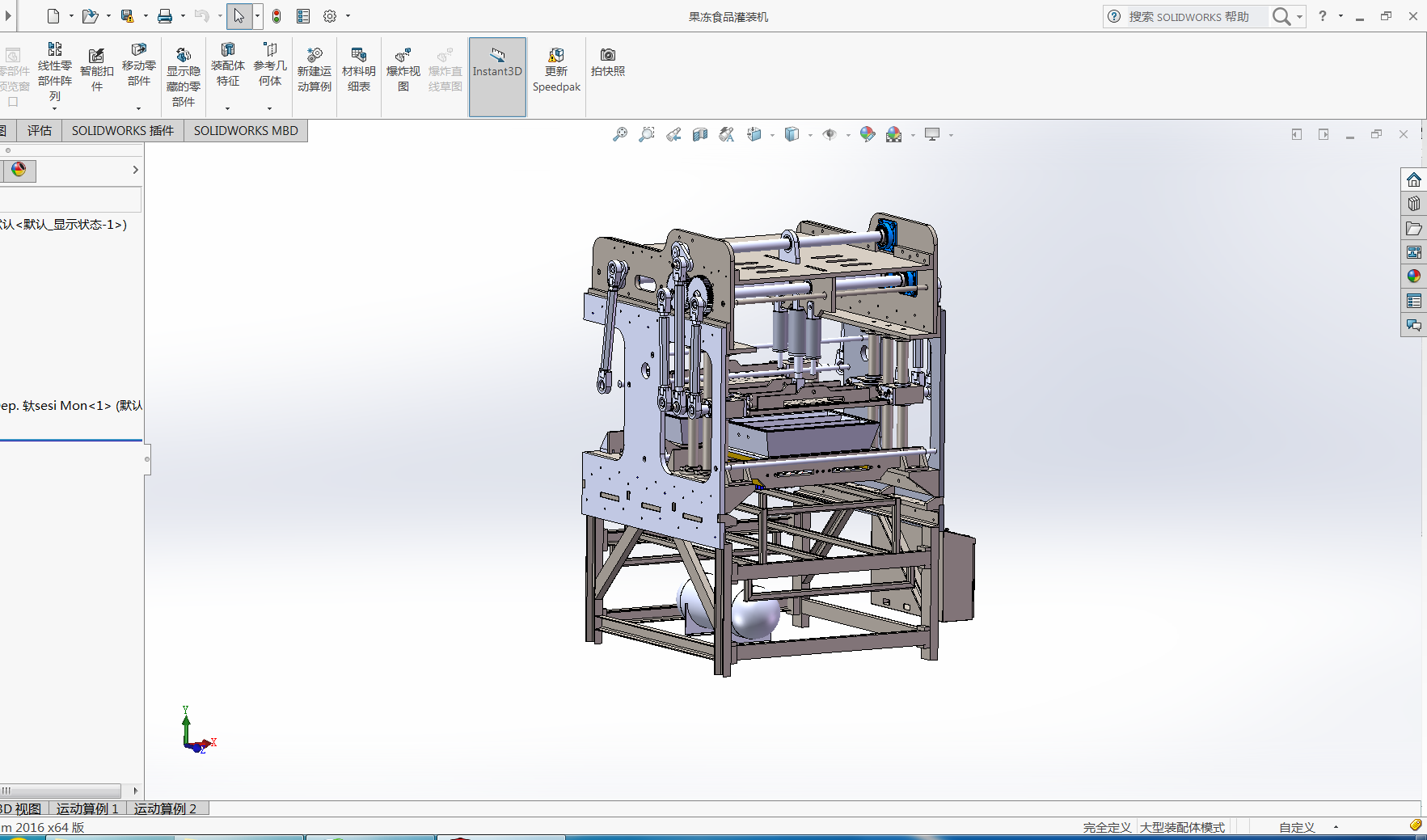
Task: Open the Bill of Materials (材料明细表) tool
Action: click(358, 70)
